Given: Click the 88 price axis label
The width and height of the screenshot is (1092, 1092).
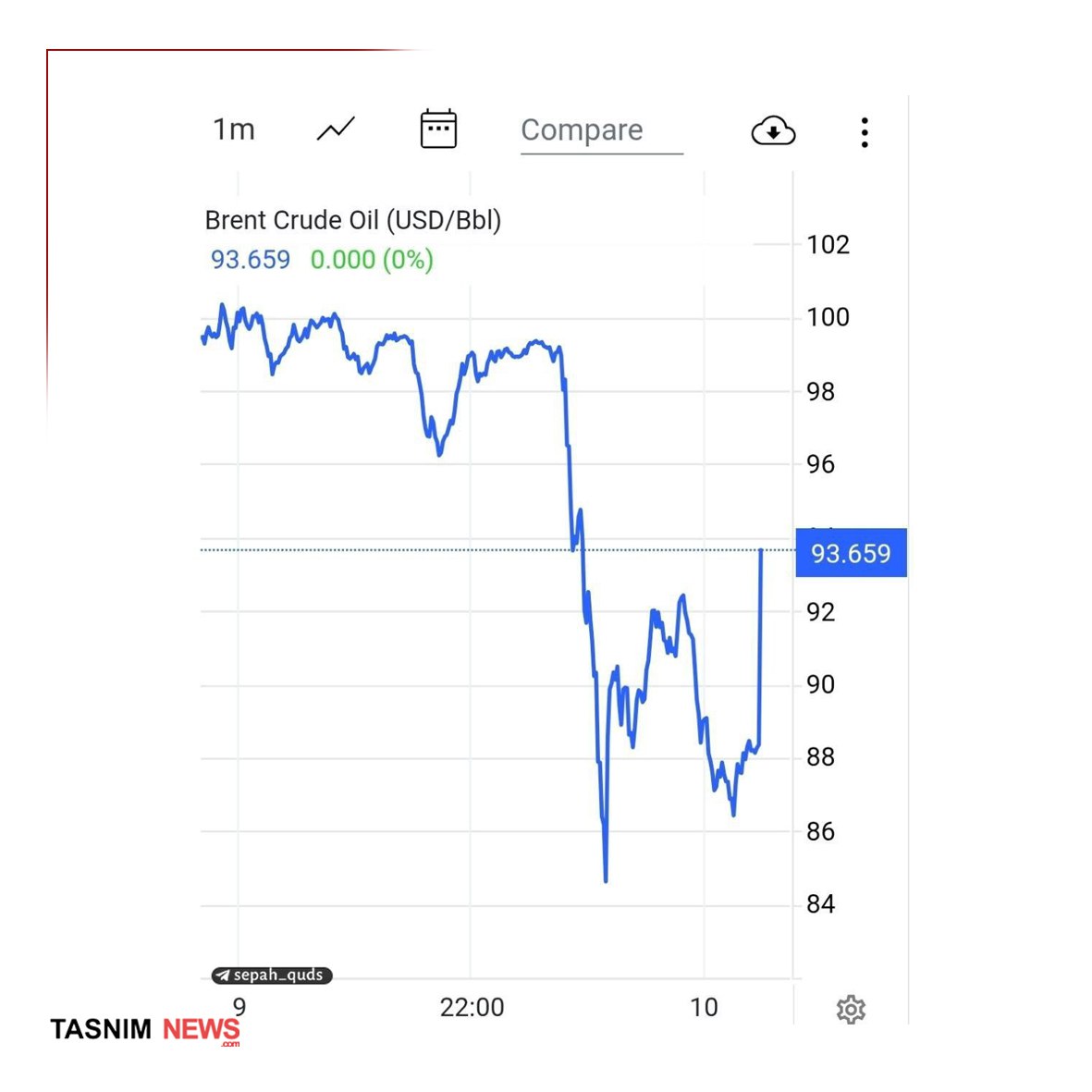Looking at the screenshot, I should pyautogui.click(x=820, y=757).
